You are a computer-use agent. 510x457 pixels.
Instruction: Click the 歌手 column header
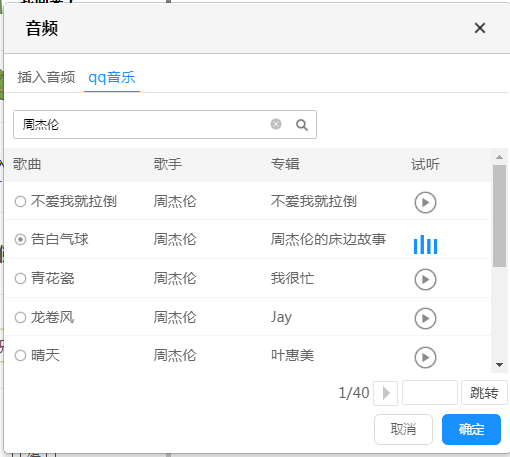(168, 164)
